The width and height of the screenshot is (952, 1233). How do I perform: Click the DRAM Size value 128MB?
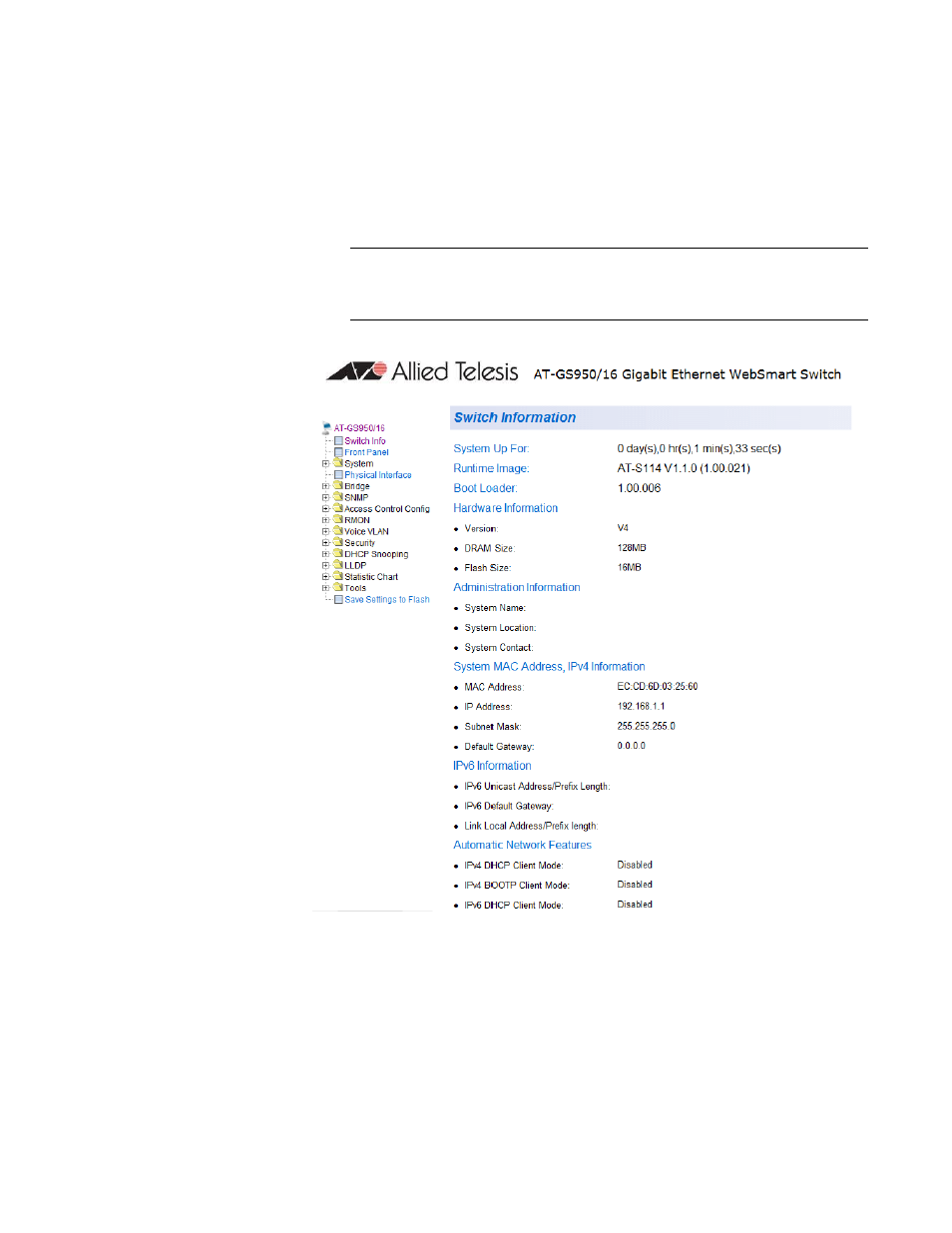[632, 548]
